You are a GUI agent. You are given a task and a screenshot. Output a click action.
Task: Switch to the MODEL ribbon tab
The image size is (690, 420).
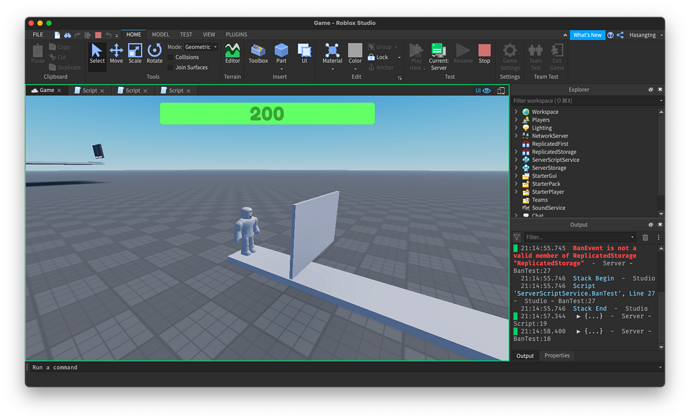click(160, 35)
